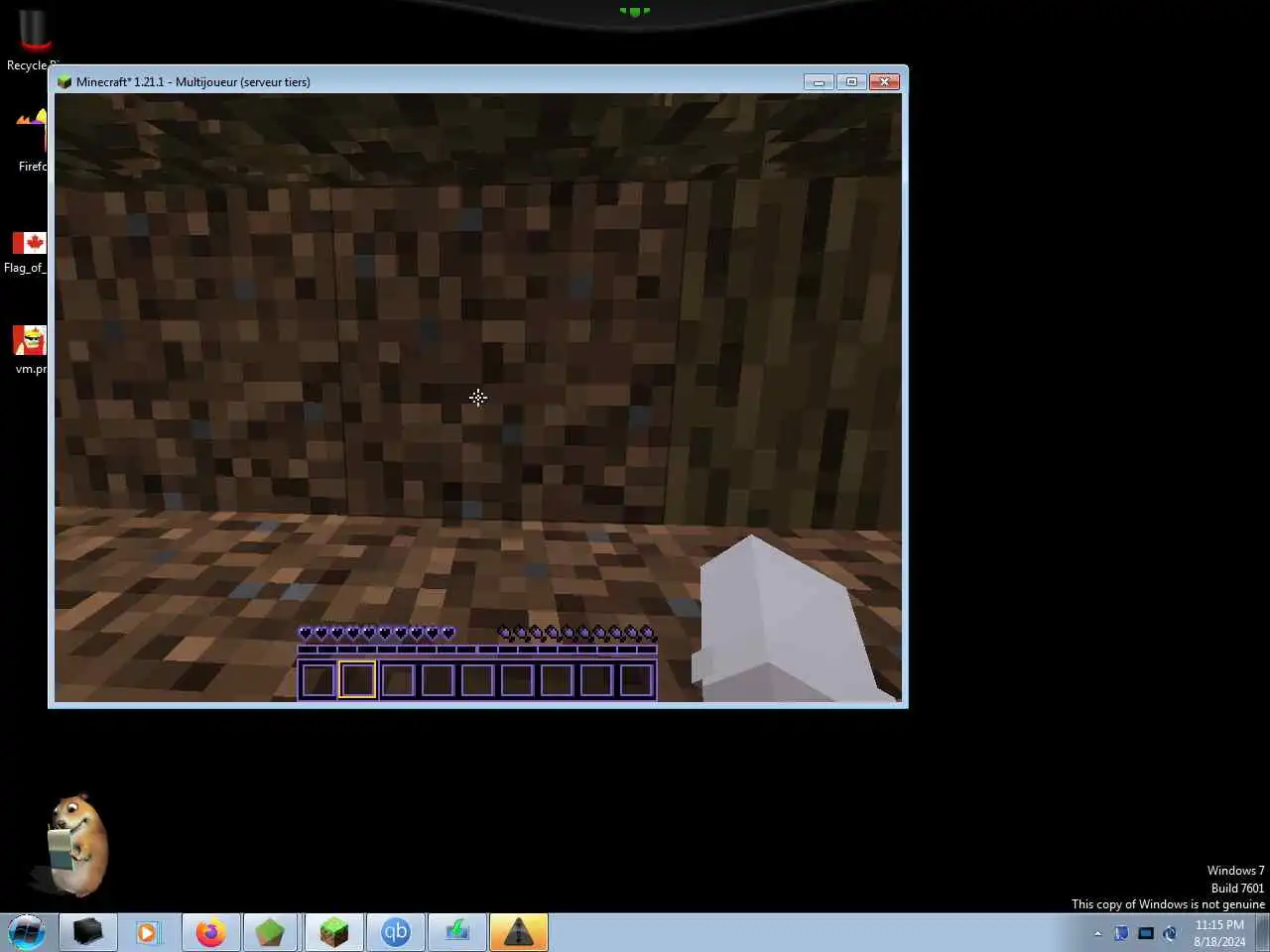This screenshot has height=952, width=1270.
Task: Open the volume tray icon
Action: point(1171,933)
